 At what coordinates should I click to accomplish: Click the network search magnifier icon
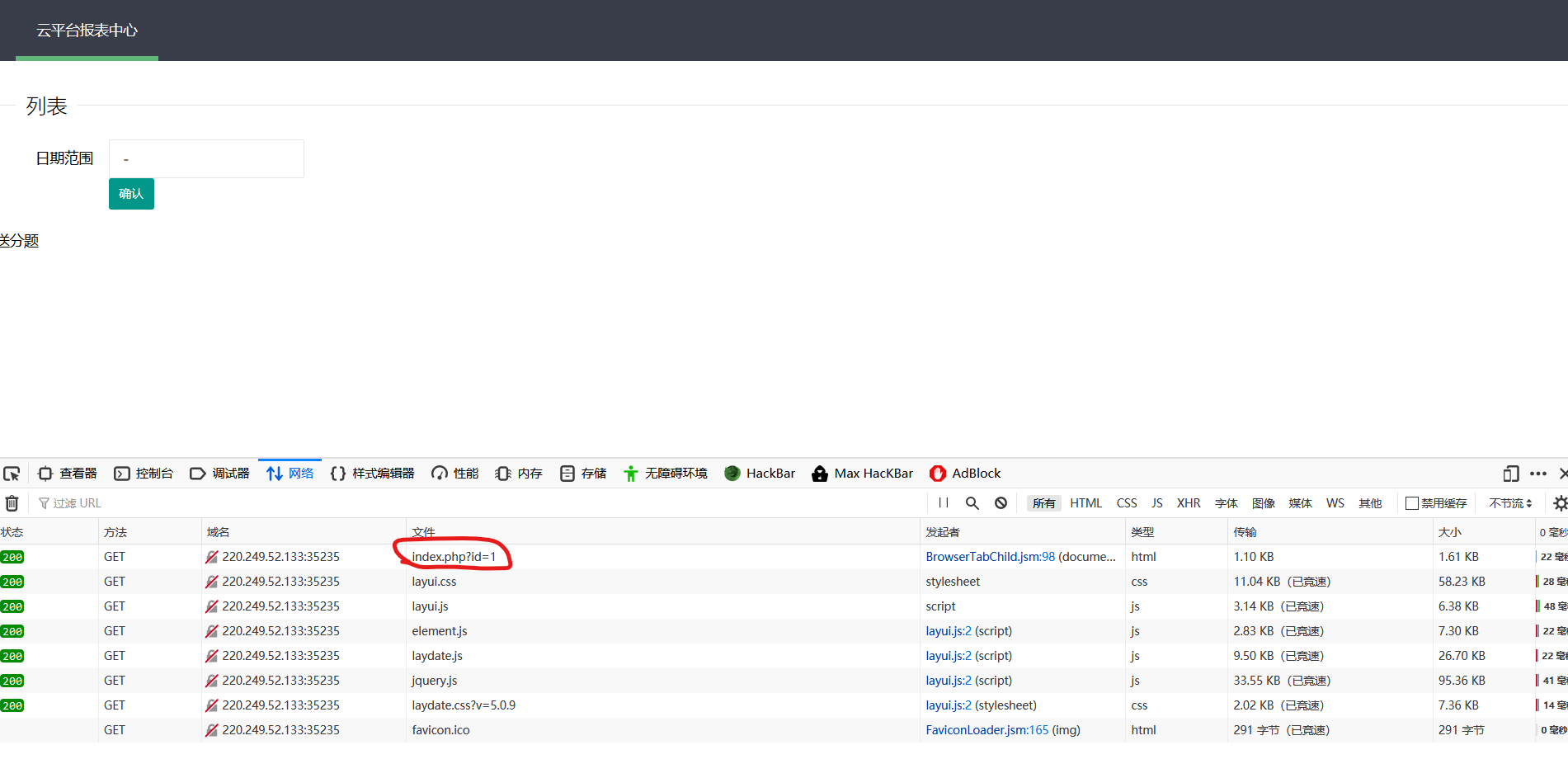click(x=972, y=503)
